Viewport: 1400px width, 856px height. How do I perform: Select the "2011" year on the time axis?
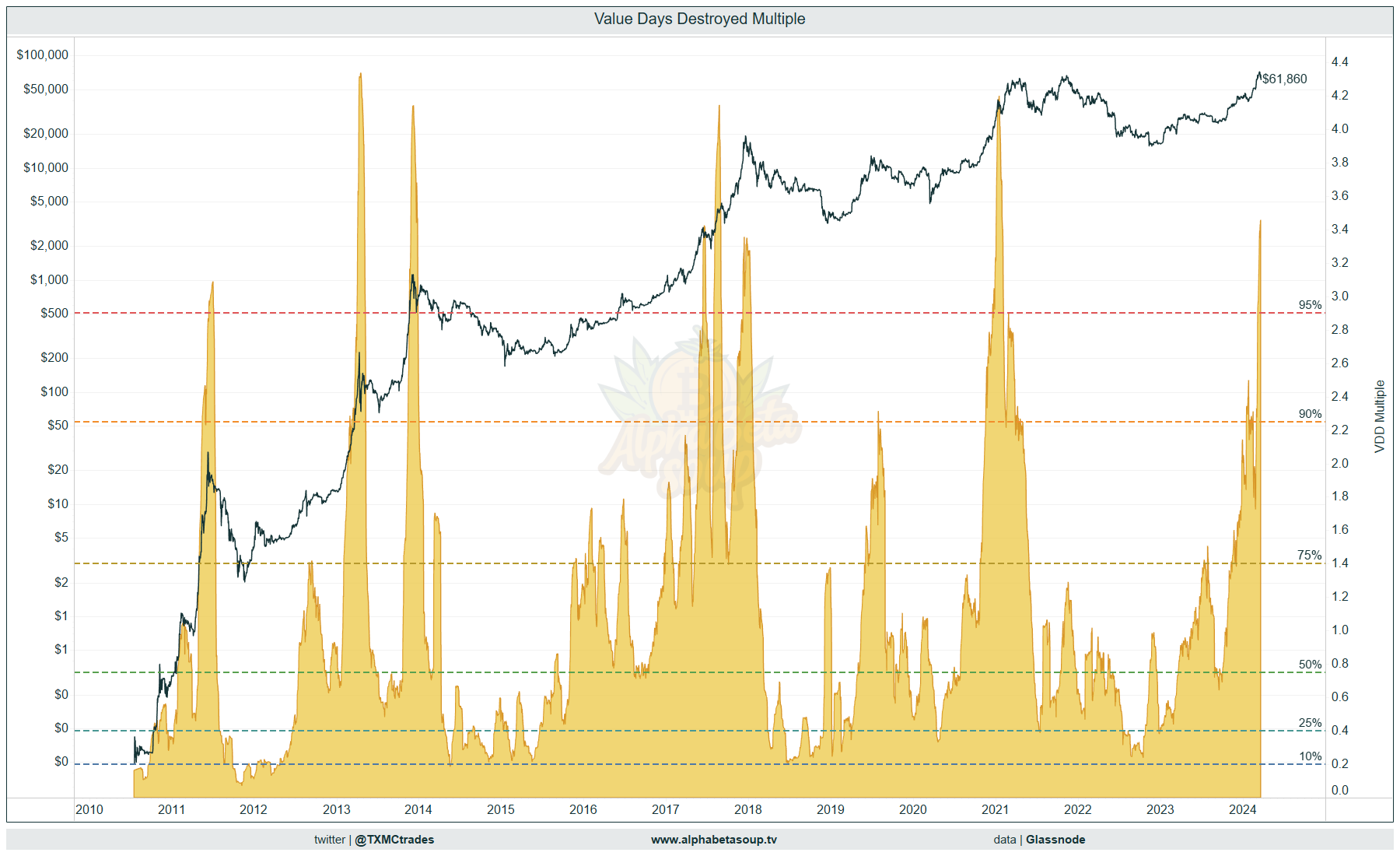tap(172, 809)
